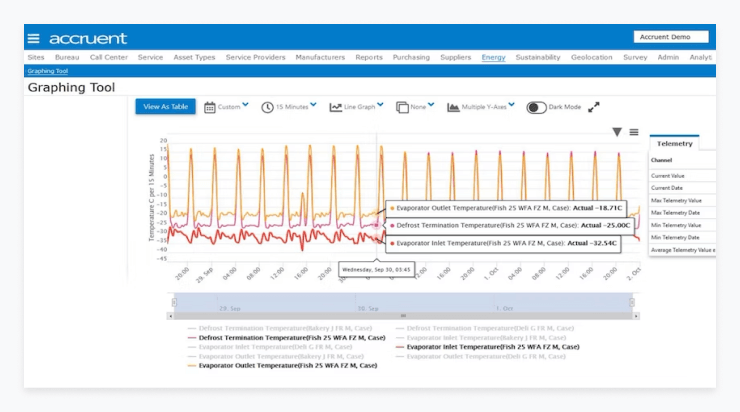Click the area chart icon for Y-Axes
This screenshot has height=412, width=740.
pos(453,108)
